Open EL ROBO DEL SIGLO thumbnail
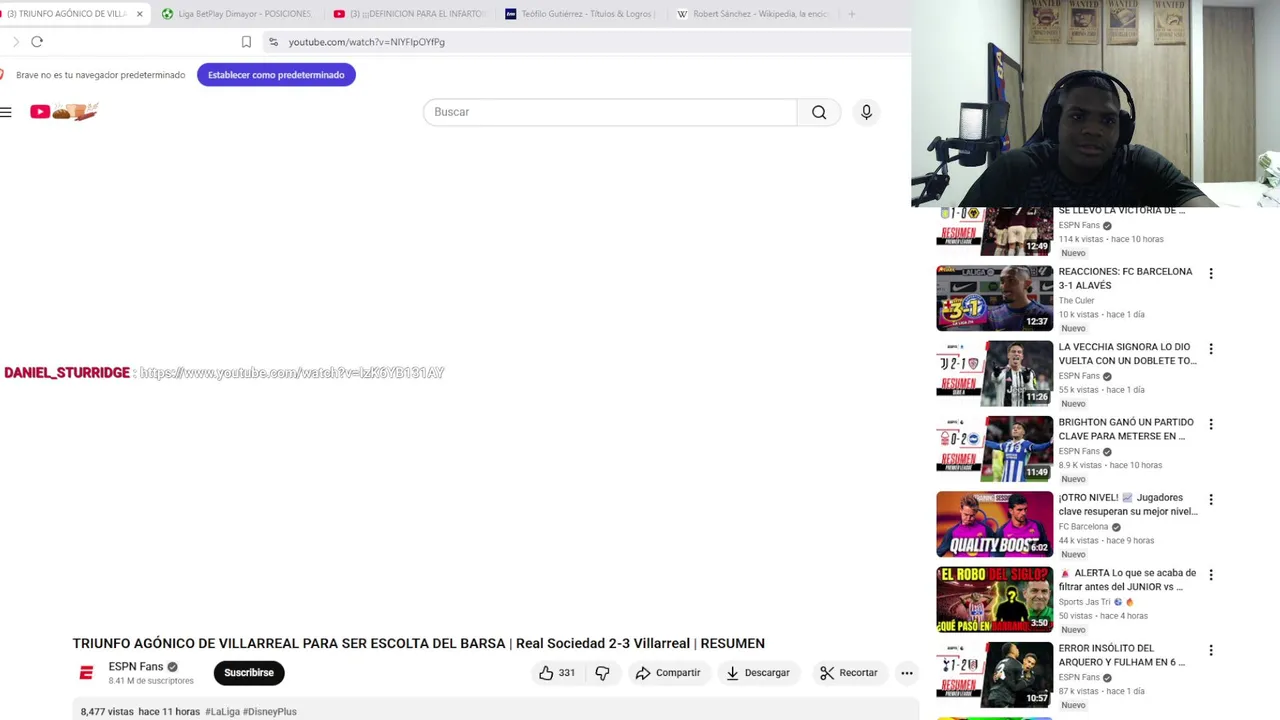The height and width of the screenshot is (720, 1280). pos(994,600)
